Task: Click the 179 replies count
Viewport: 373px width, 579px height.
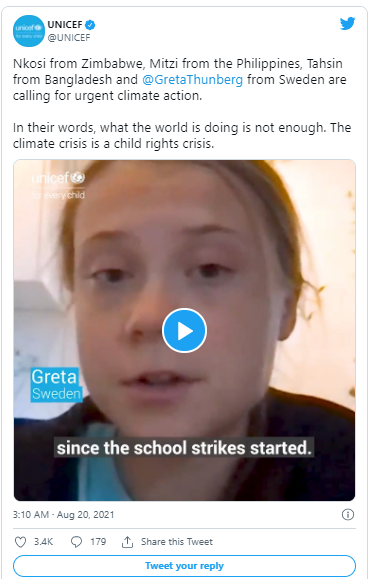Action: (98, 542)
